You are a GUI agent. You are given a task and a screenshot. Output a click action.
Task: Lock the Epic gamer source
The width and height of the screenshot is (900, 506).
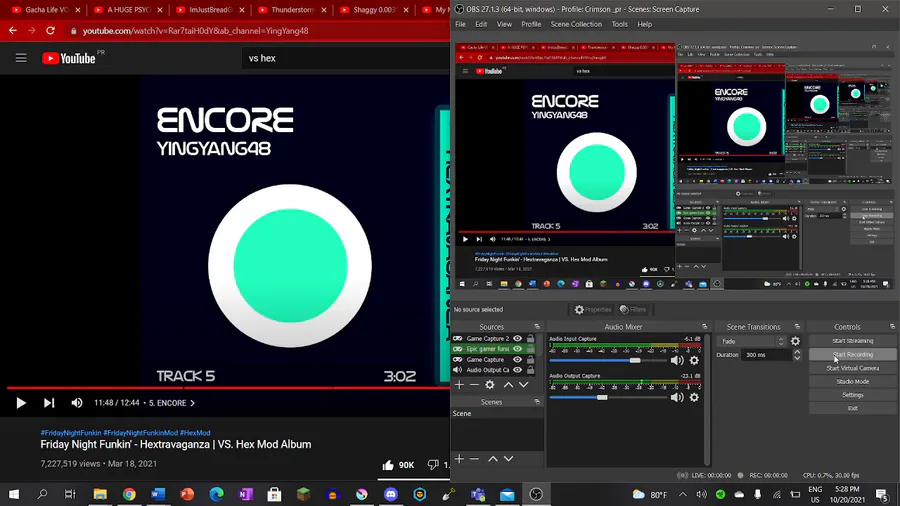(530, 349)
